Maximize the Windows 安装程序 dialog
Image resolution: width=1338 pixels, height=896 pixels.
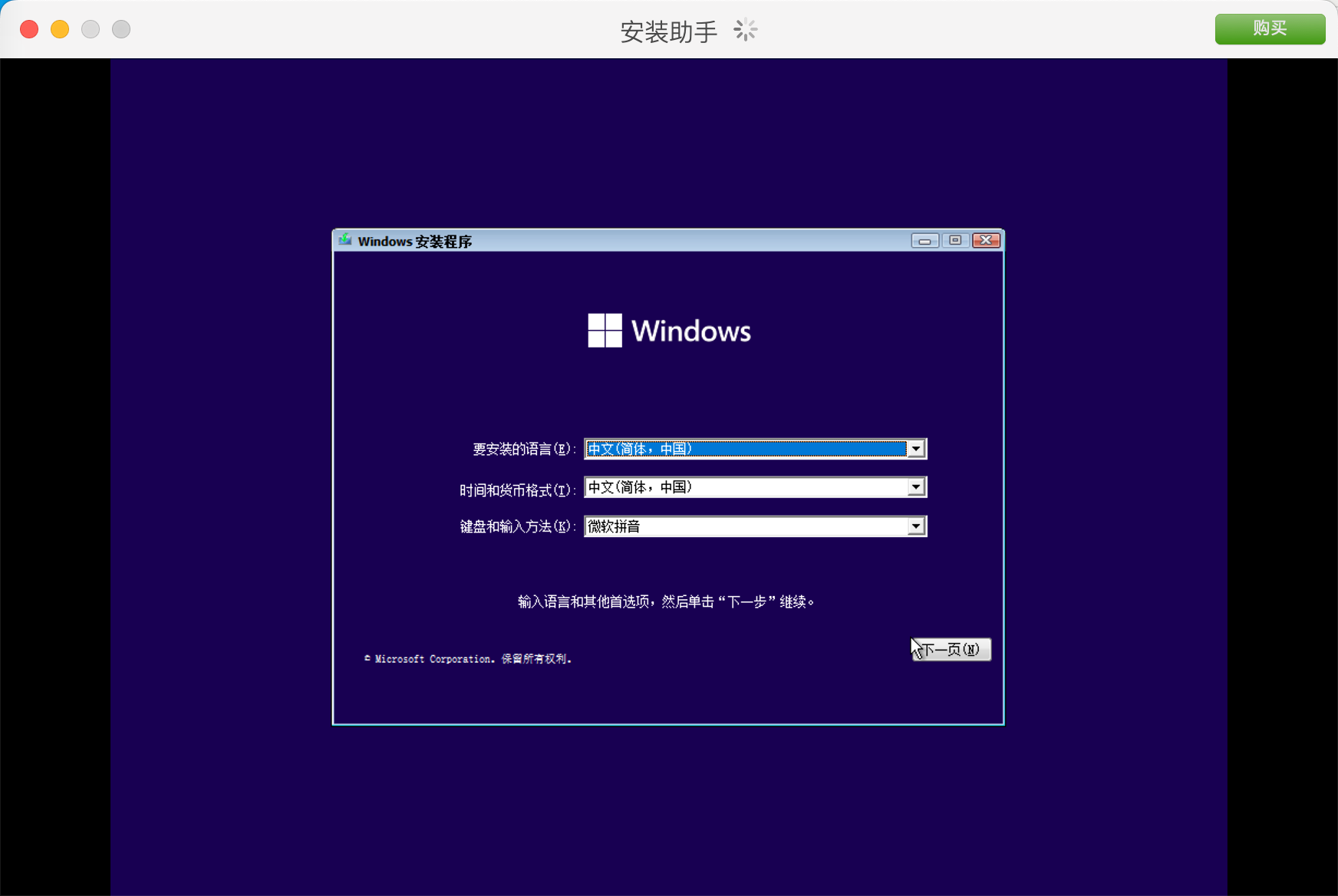pyautogui.click(x=955, y=241)
